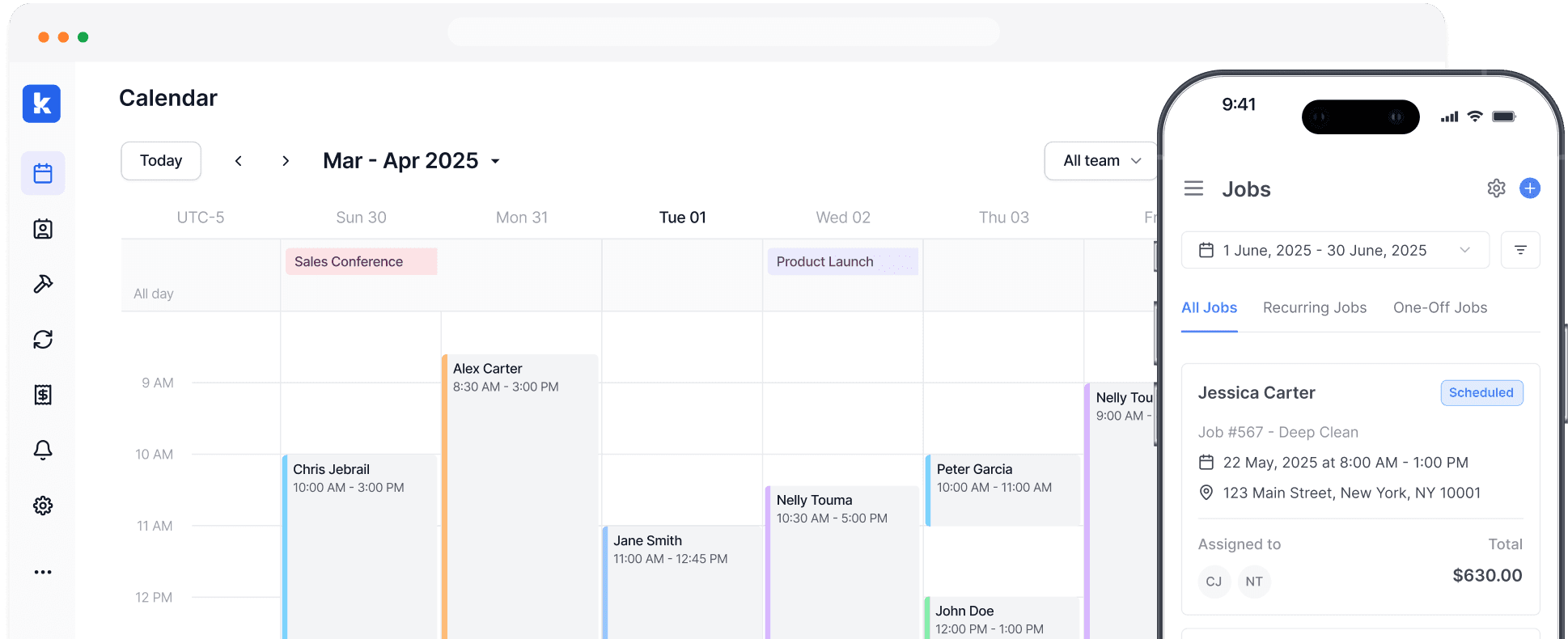This screenshot has width=1568, height=639.
Task: Open the 1 June - 30 June date range dropdown
Action: [1335, 250]
